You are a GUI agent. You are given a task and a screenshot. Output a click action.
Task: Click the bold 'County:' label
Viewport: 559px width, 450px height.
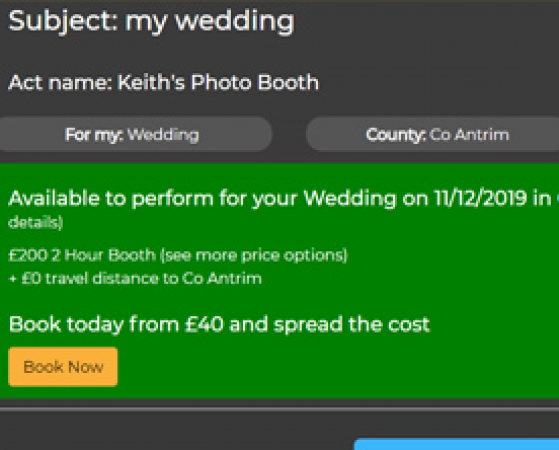(x=396, y=135)
